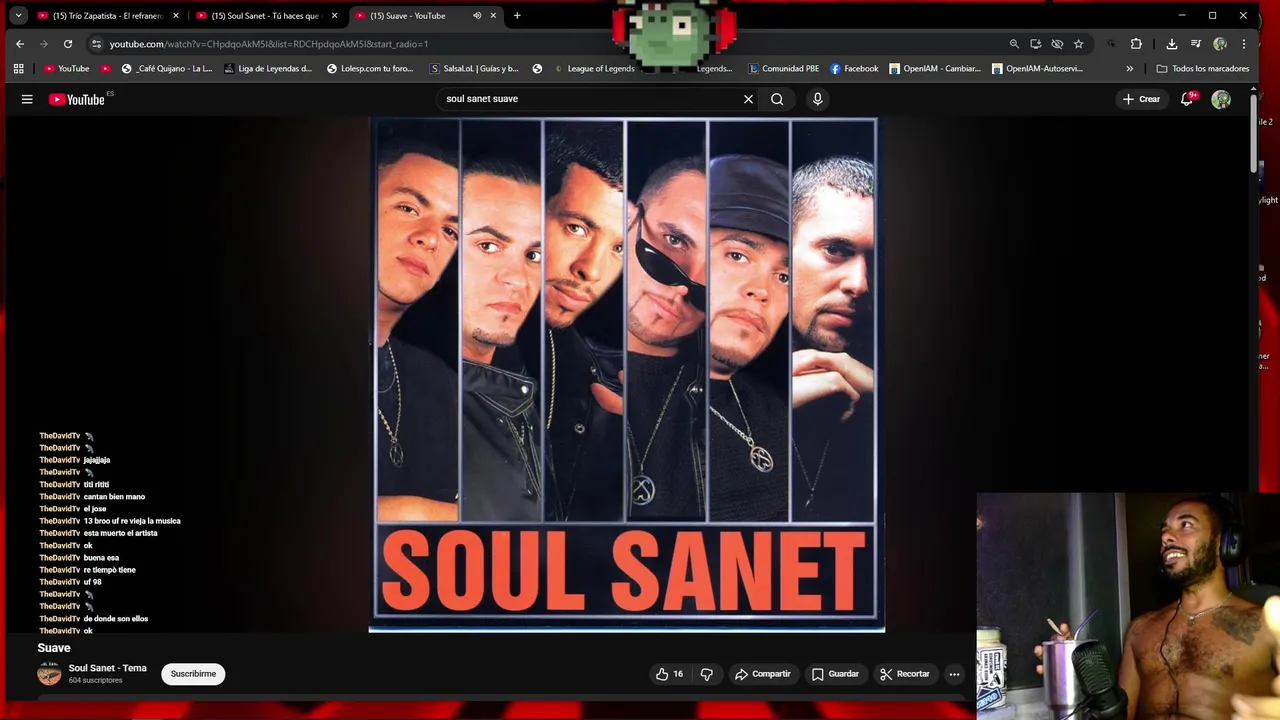Click the video title 'Suave'
1280x720 pixels.
(54, 648)
